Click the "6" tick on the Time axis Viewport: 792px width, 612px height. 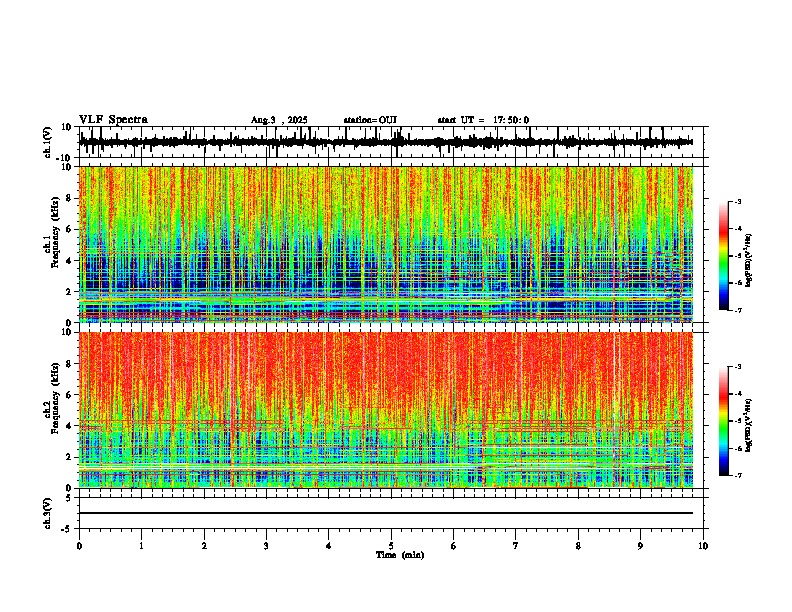[454, 546]
